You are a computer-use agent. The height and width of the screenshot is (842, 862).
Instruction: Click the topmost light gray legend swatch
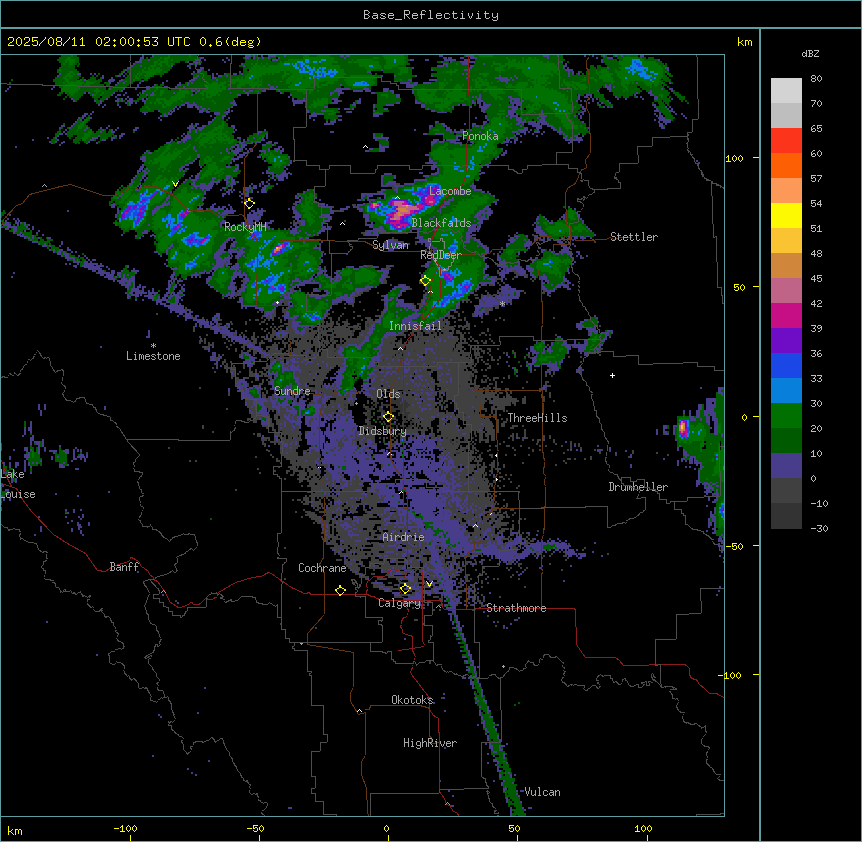(786, 91)
